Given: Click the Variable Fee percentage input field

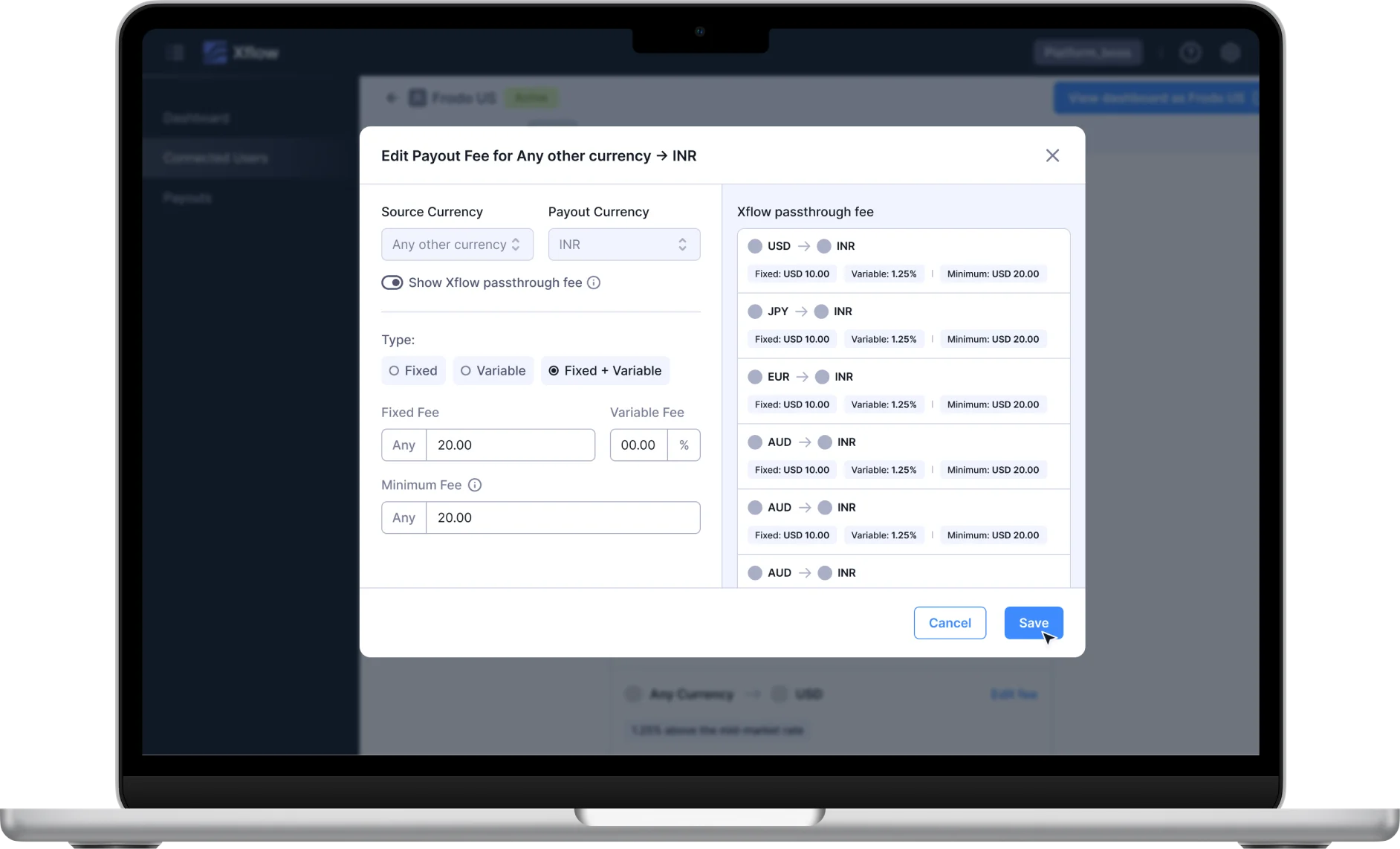Looking at the screenshot, I should pyautogui.click(x=638, y=445).
